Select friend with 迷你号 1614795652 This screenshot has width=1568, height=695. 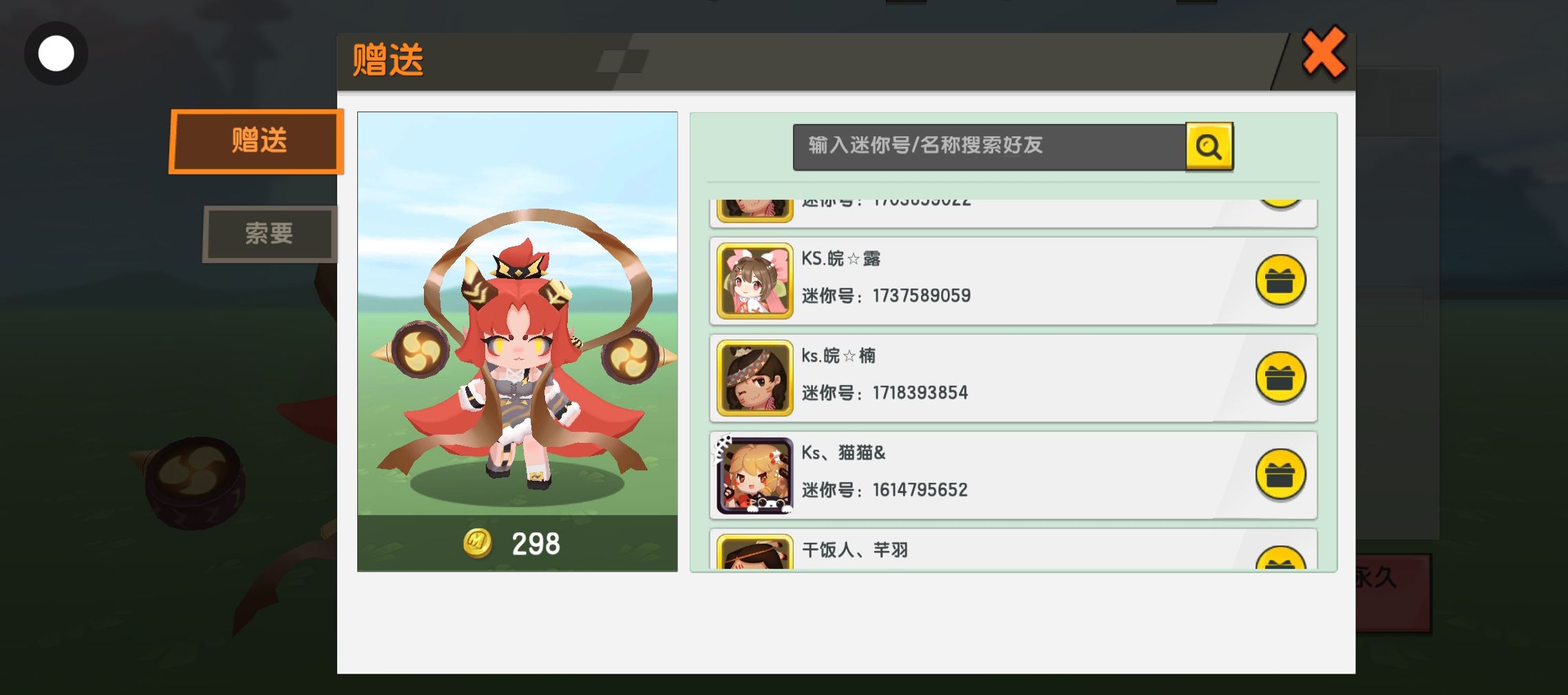1013,475
